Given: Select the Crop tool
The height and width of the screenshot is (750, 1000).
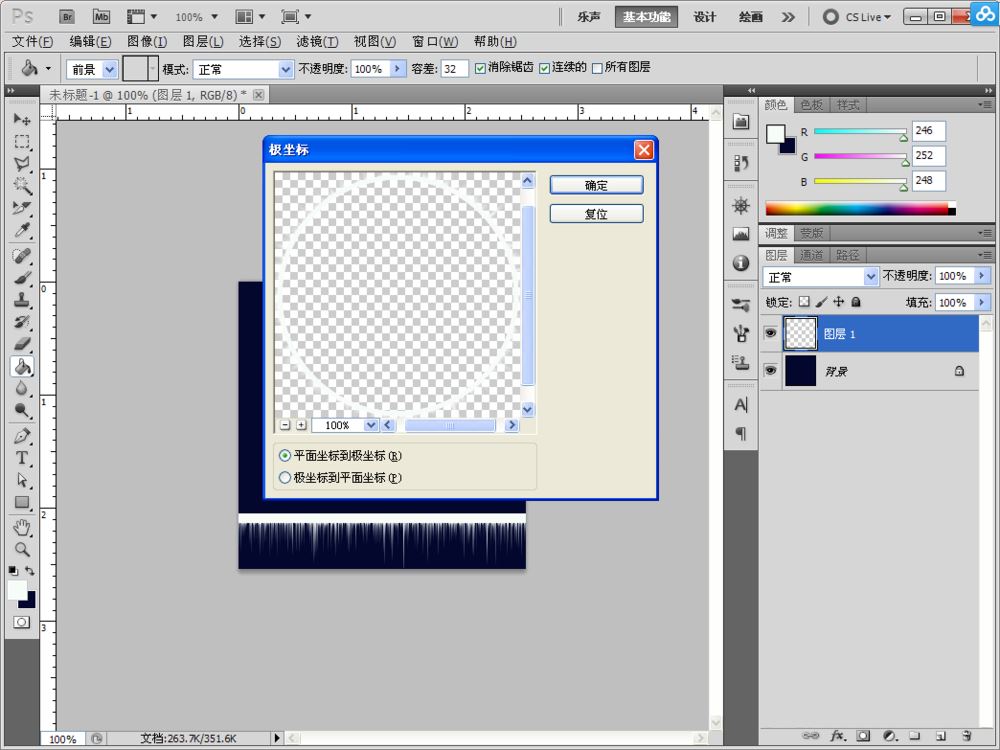Looking at the screenshot, I should (22, 207).
